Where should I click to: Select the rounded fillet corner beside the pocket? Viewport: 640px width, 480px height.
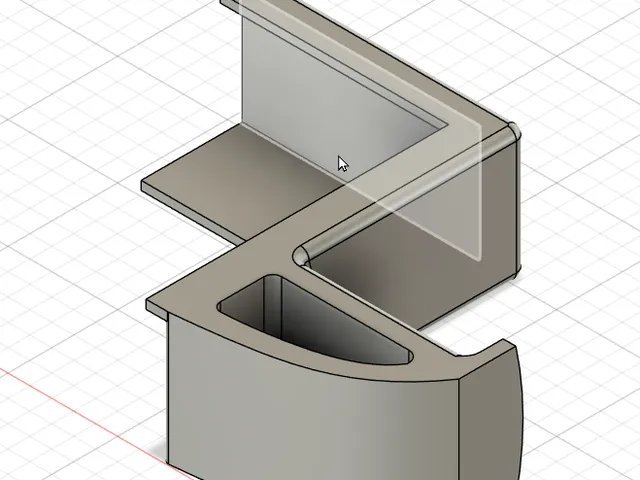[301, 255]
